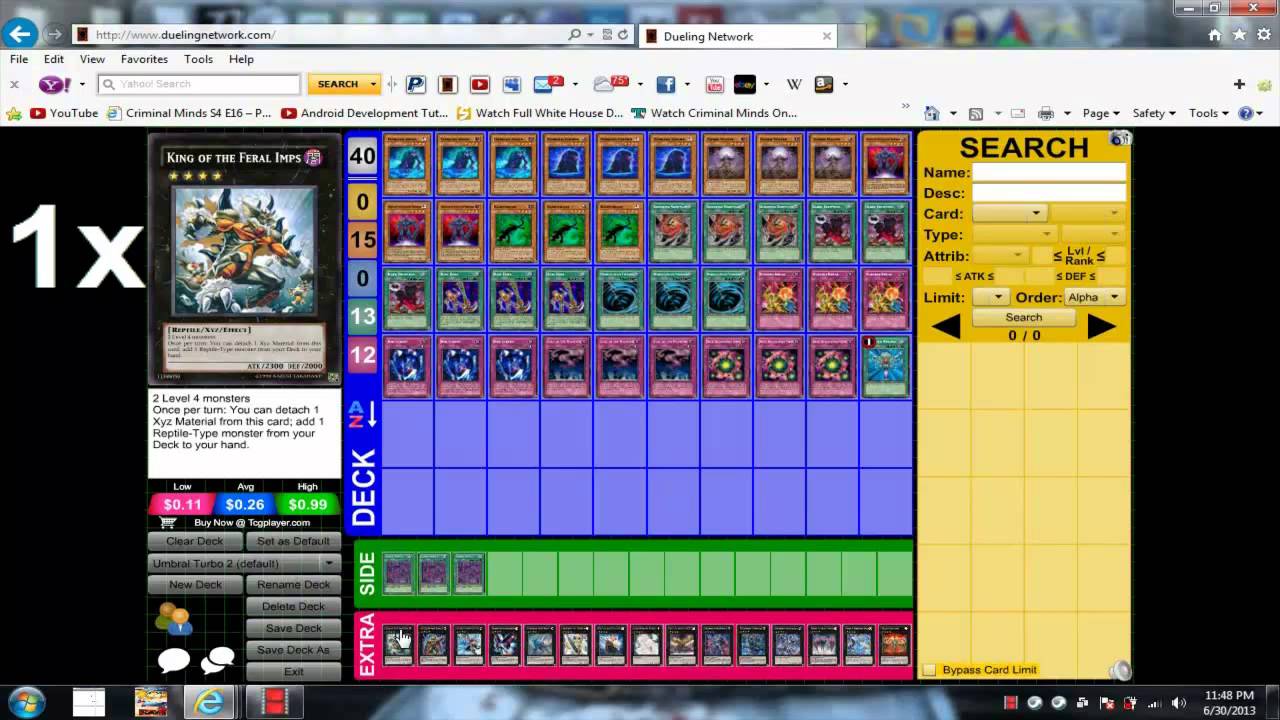The height and width of the screenshot is (720, 1280).
Task: Click the first card in Side deck
Action: point(398,574)
